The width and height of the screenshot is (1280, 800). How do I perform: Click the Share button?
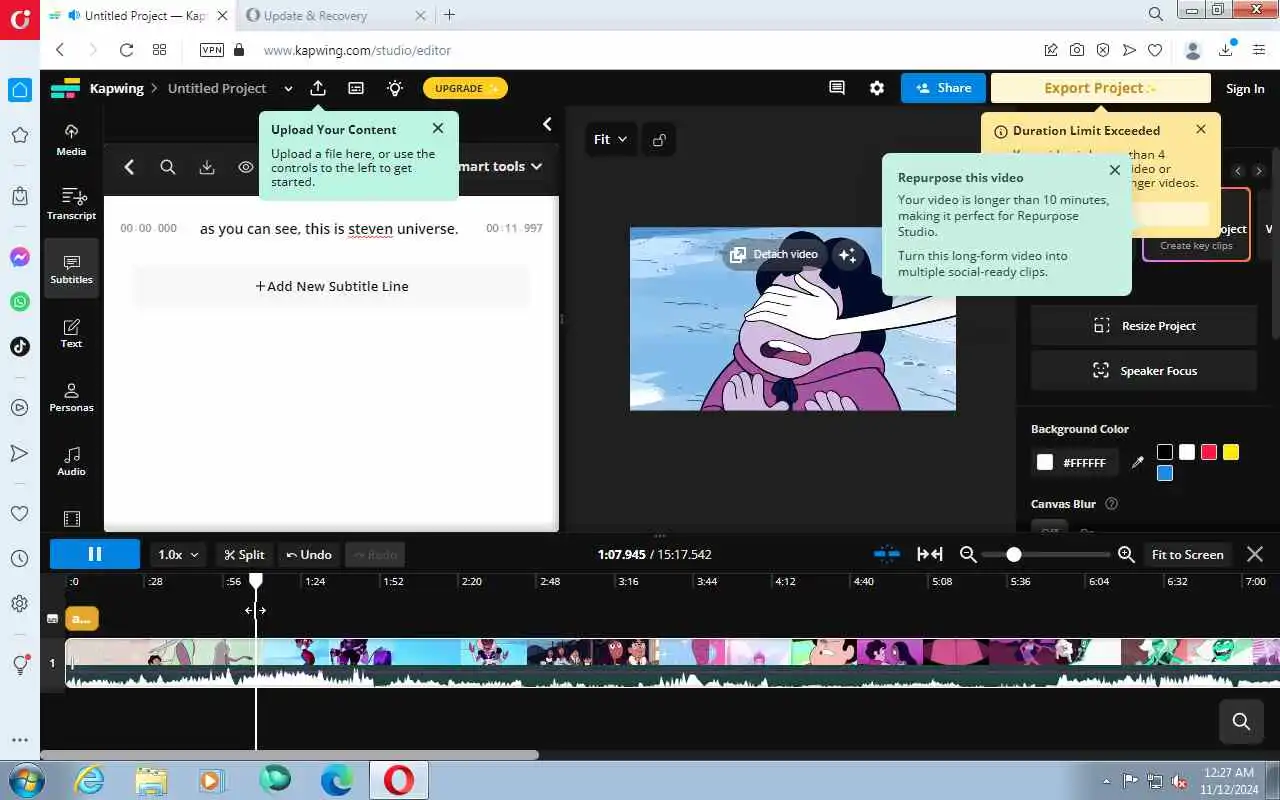[x=943, y=88]
